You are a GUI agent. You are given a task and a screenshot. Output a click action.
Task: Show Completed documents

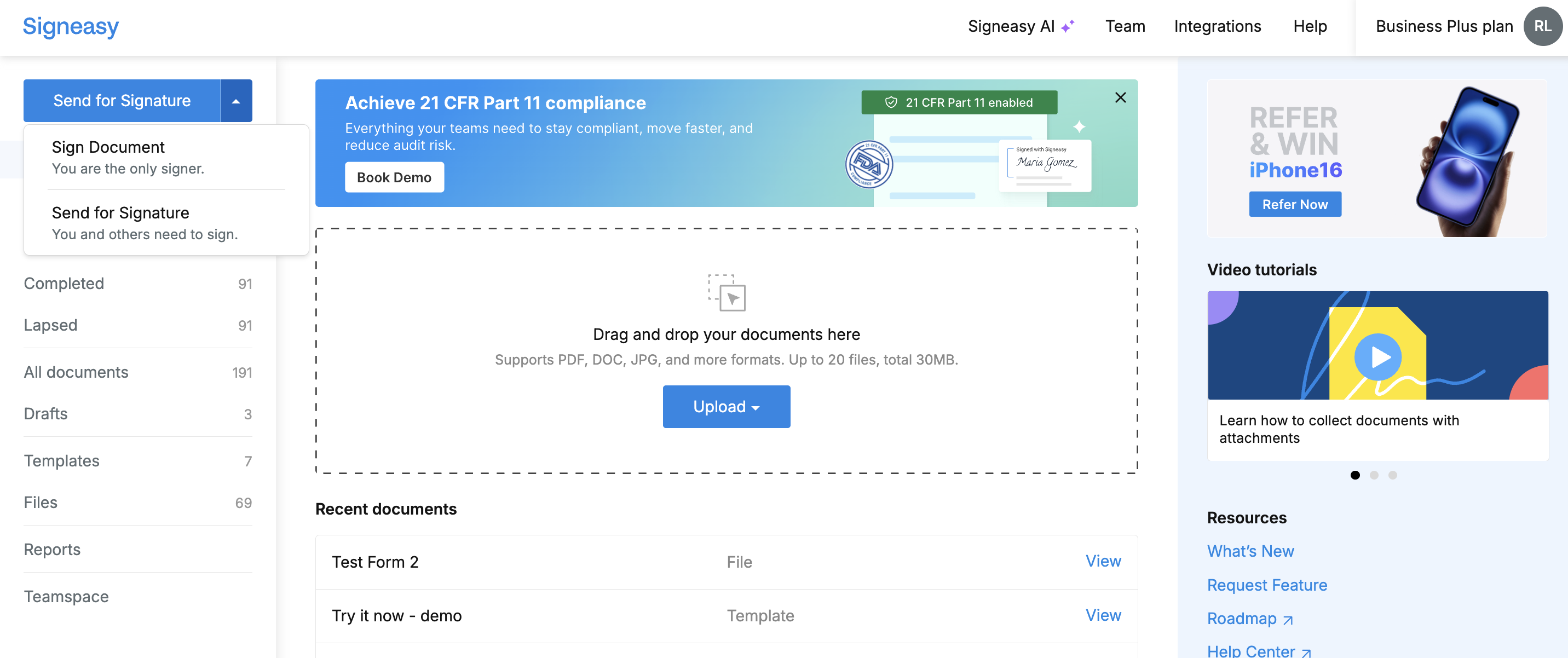tap(137, 284)
